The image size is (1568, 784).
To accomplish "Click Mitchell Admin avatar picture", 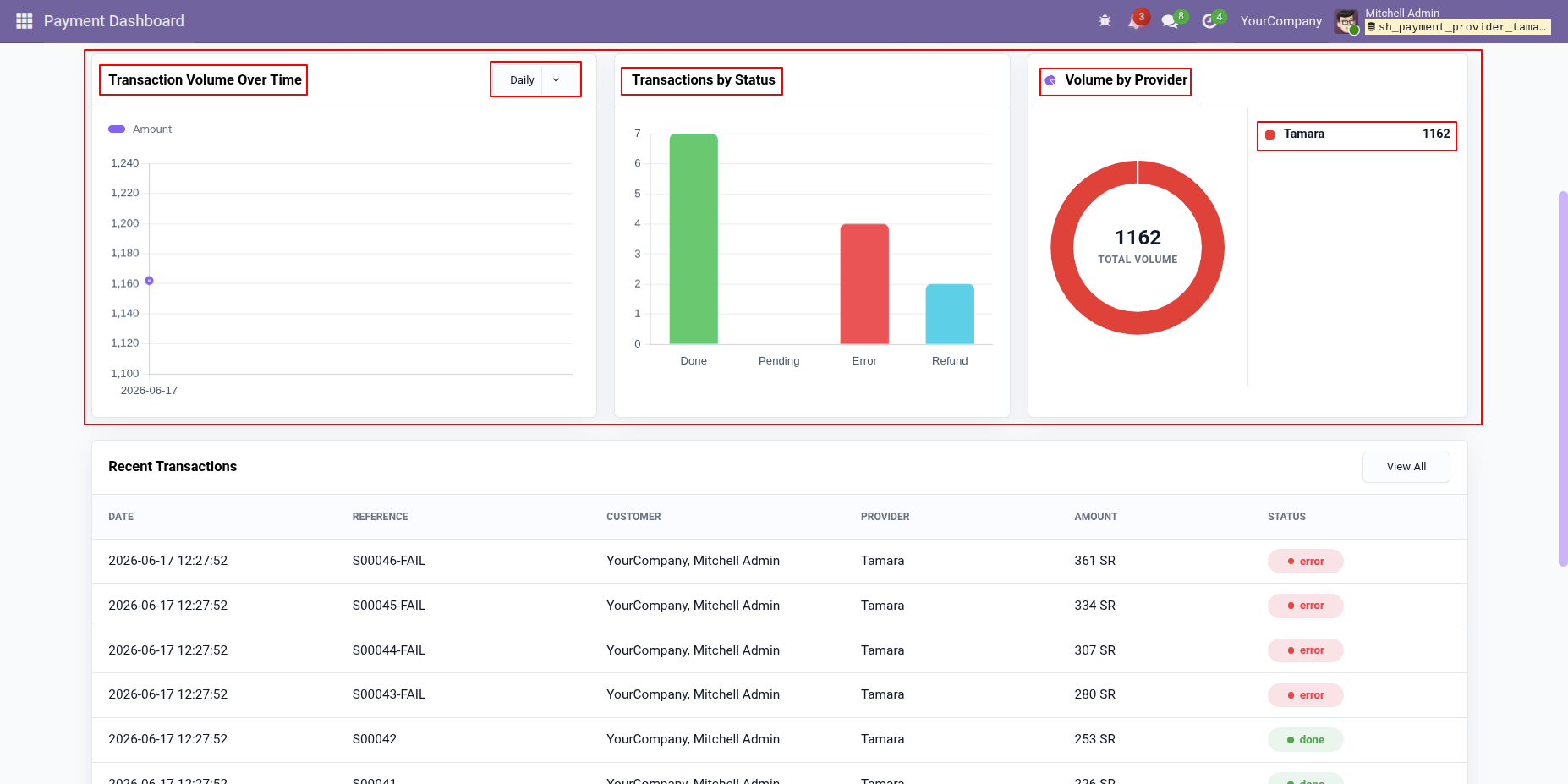I will [1346, 21].
